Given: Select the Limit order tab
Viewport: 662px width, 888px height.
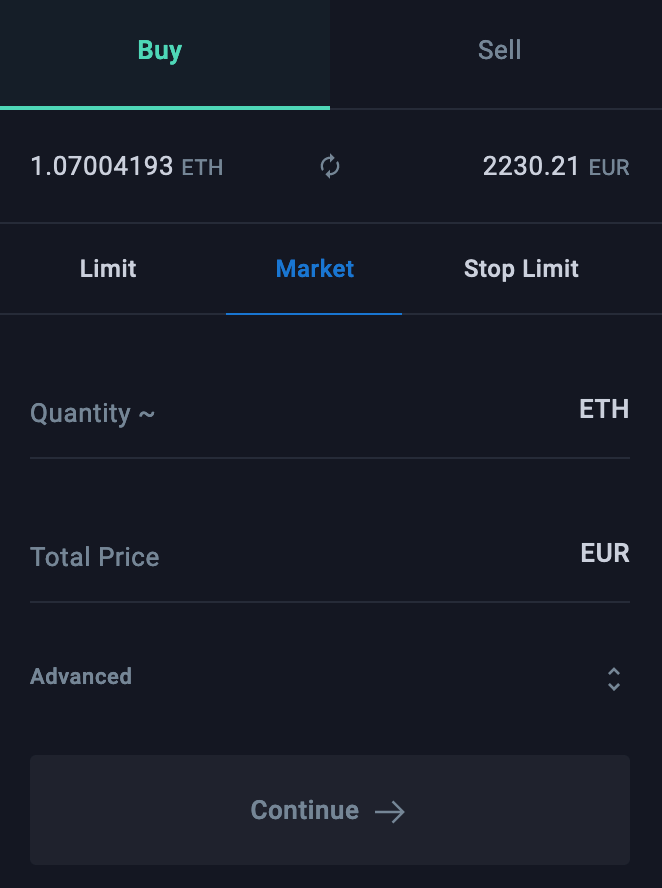Looking at the screenshot, I should 107,268.
